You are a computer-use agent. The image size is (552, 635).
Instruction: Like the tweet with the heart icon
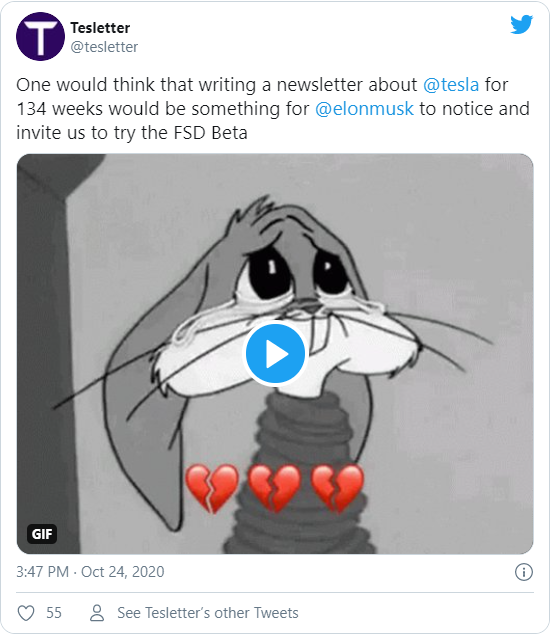[x=26, y=613]
